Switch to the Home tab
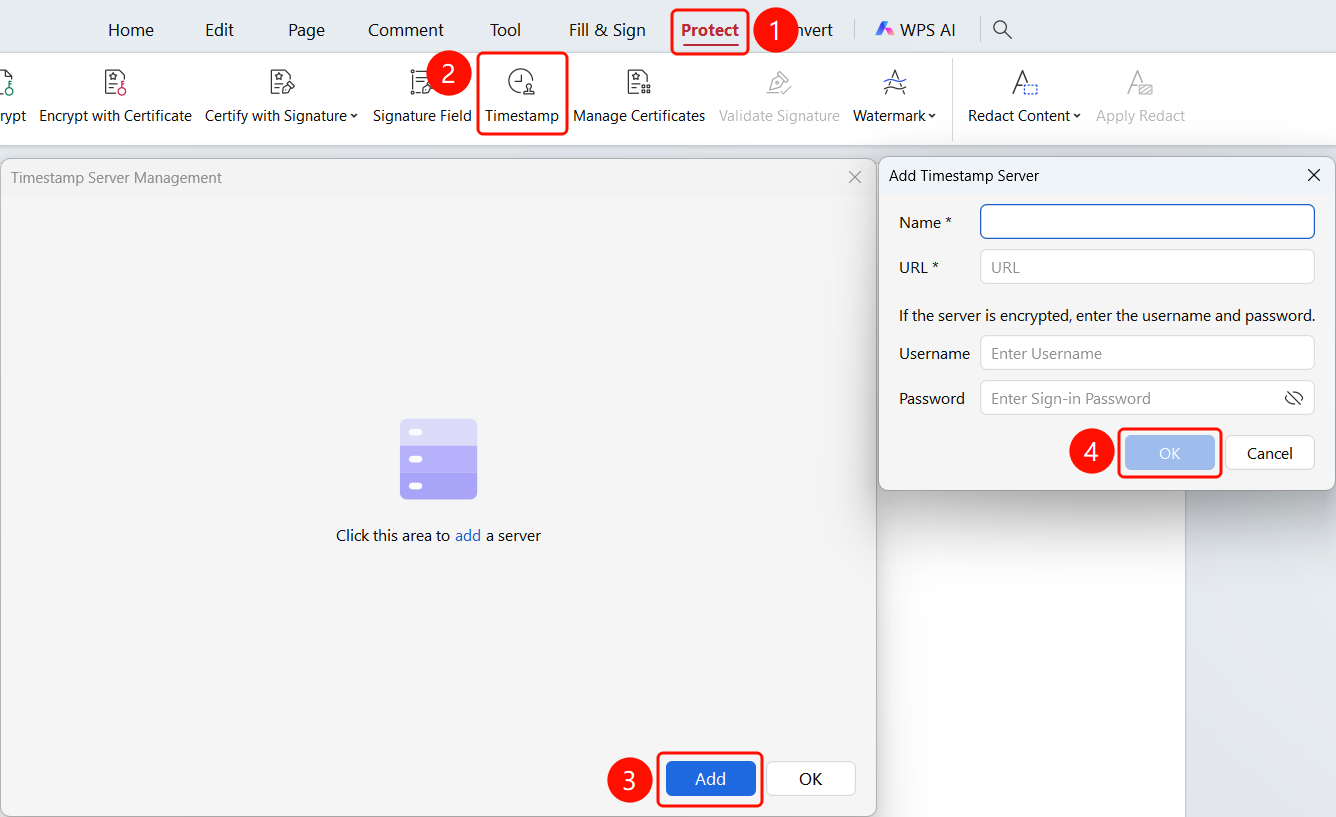Image resolution: width=1336 pixels, height=817 pixels. click(x=131, y=30)
